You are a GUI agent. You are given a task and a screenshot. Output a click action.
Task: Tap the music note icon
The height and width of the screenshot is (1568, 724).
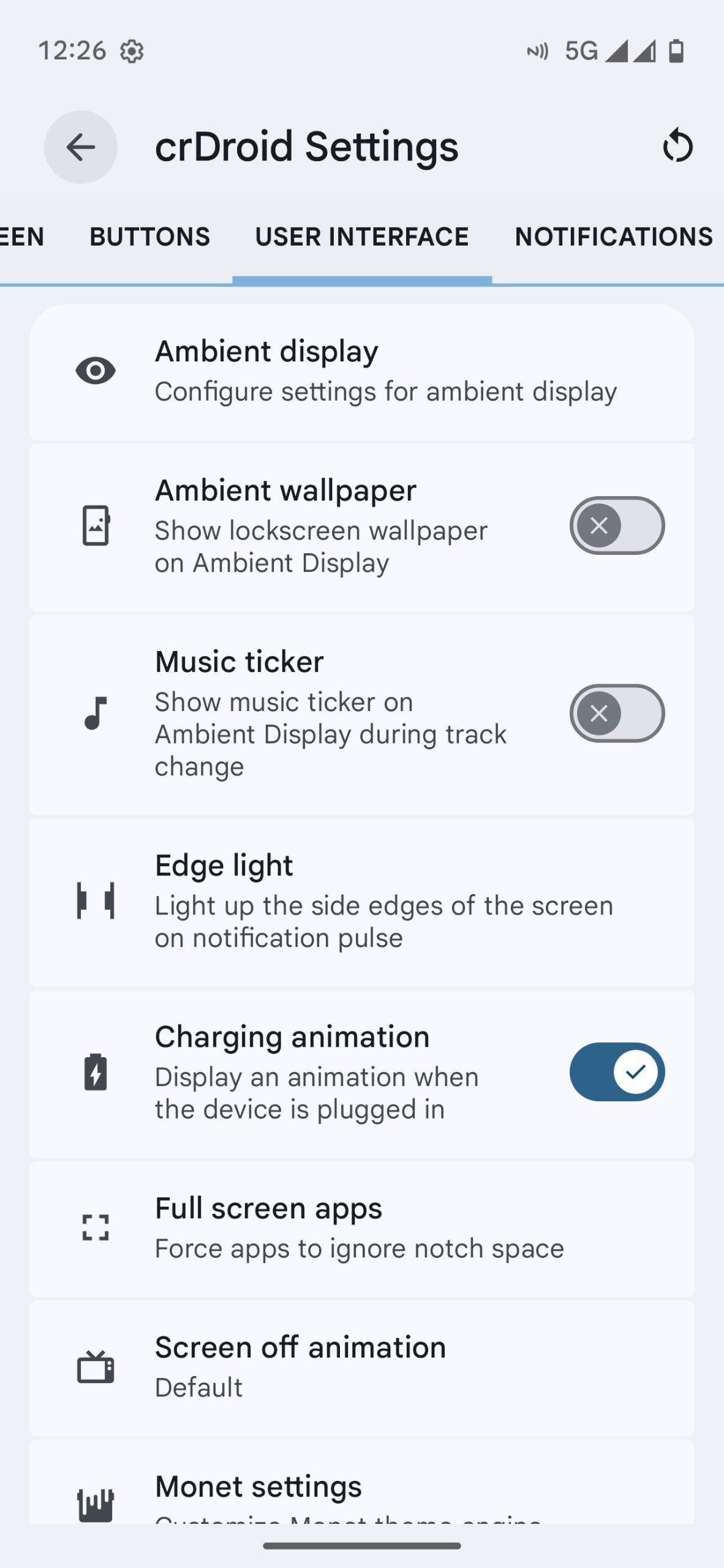[x=96, y=714]
